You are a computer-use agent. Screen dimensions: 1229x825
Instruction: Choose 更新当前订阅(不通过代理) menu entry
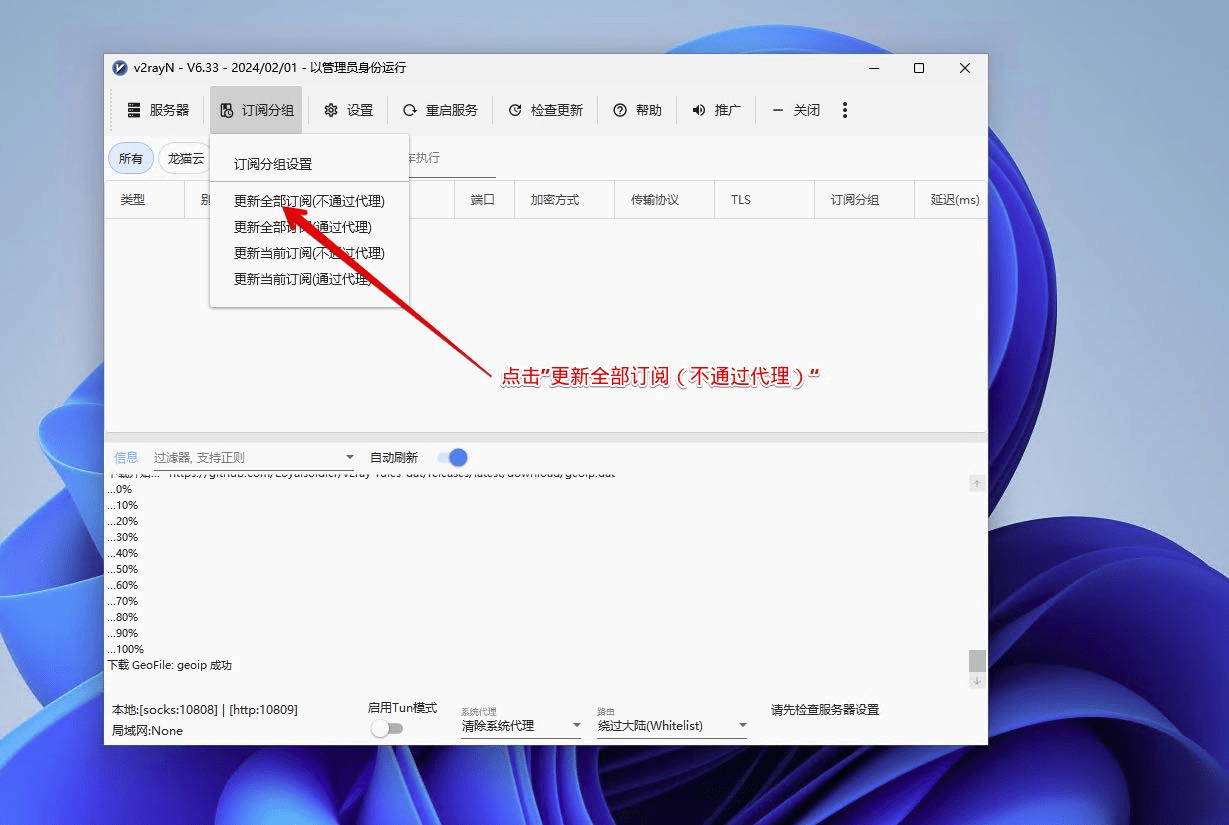point(310,253)
